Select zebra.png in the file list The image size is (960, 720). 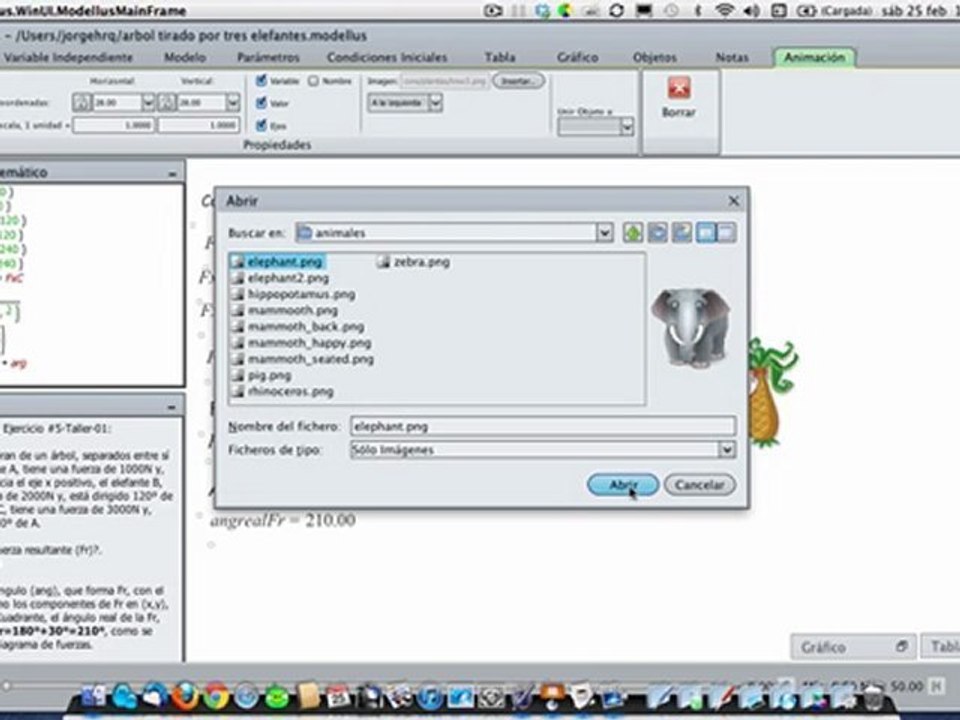point(414,262)
